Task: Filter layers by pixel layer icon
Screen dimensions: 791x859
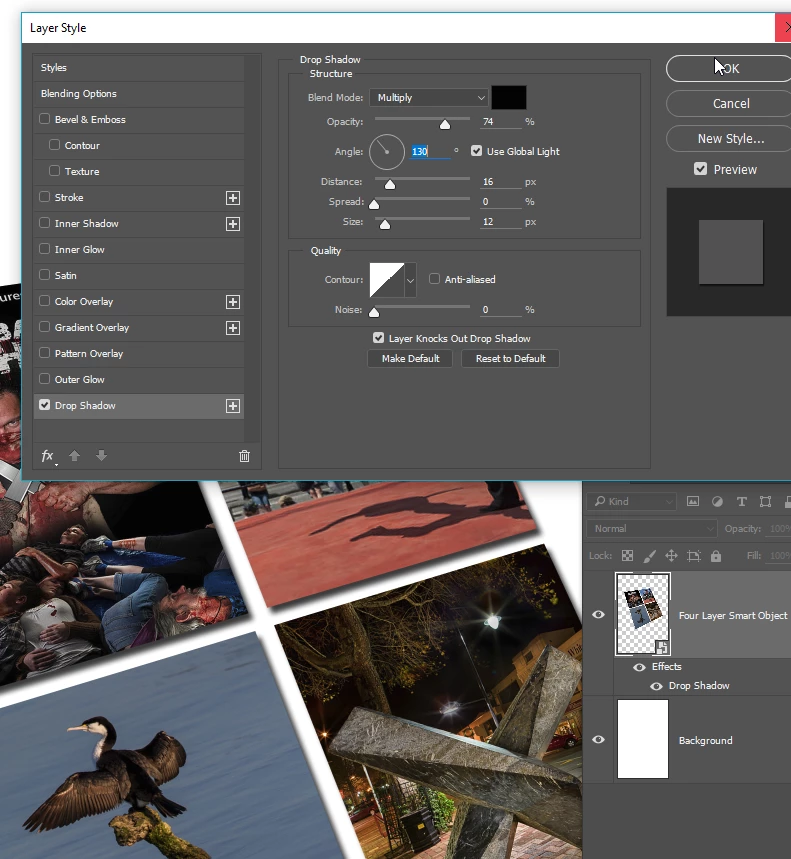Action: click(693, 501)
